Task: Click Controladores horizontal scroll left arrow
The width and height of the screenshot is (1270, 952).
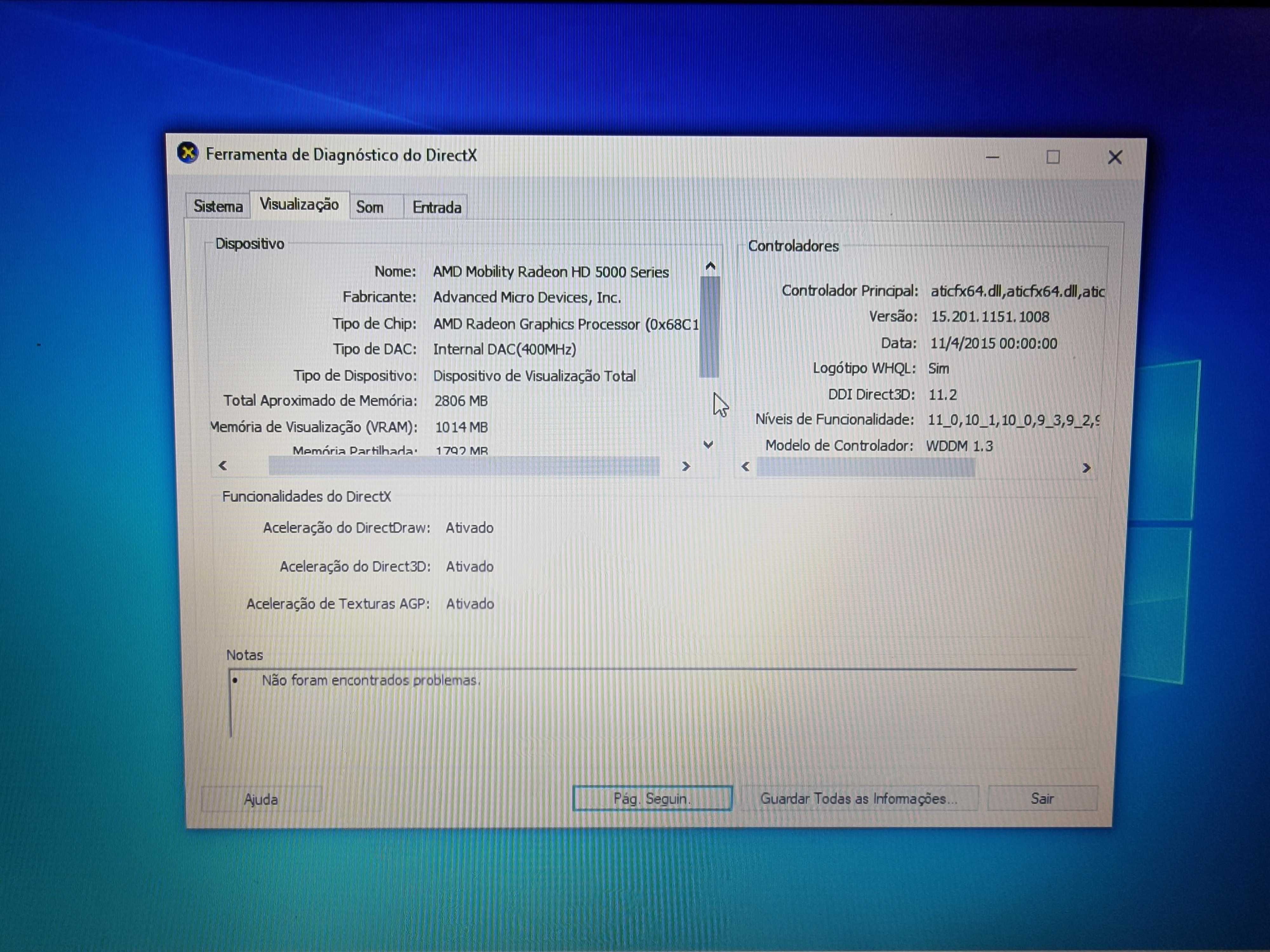Action: 745,466
